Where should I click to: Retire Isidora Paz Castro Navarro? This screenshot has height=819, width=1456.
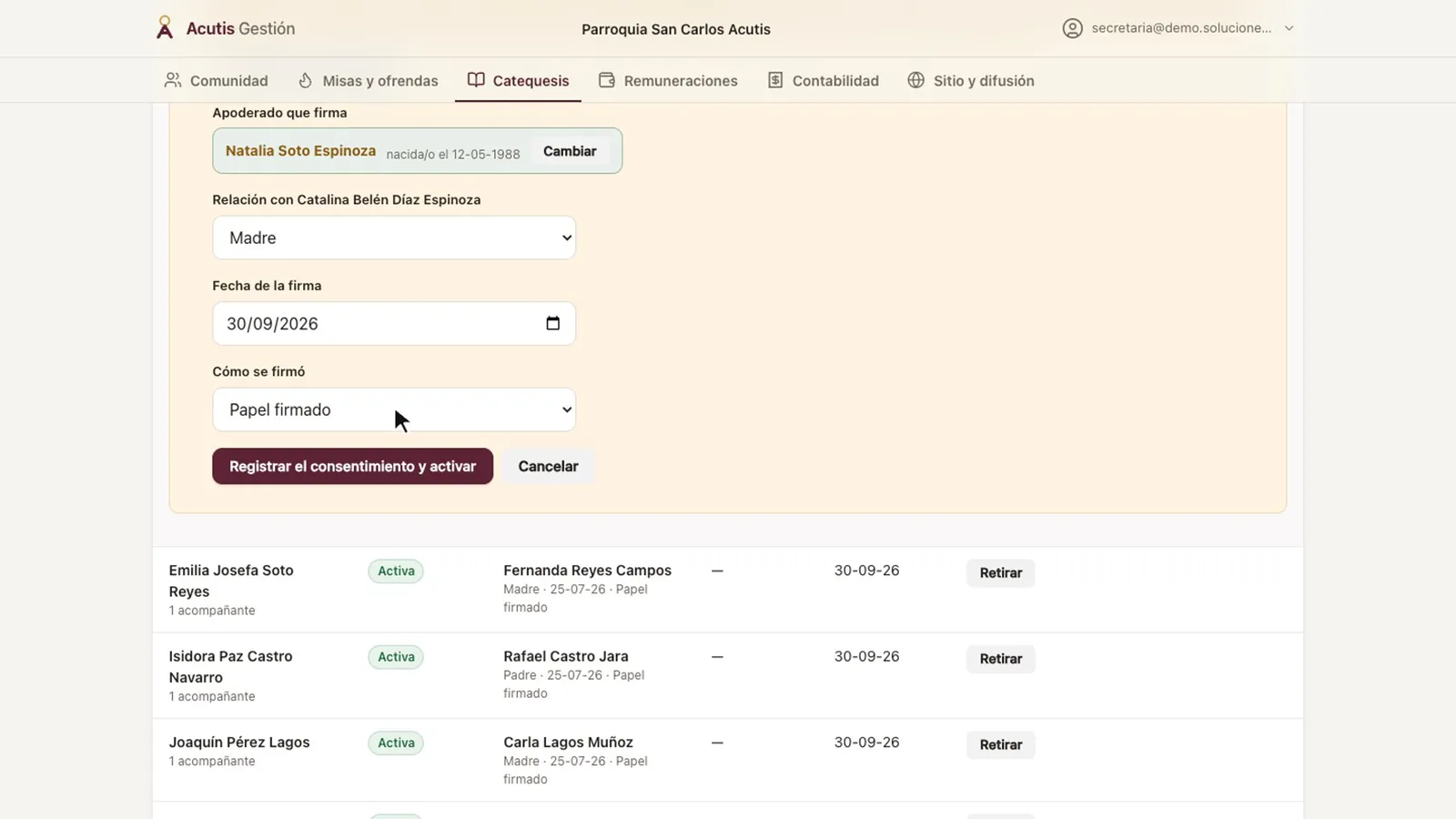1000,659
